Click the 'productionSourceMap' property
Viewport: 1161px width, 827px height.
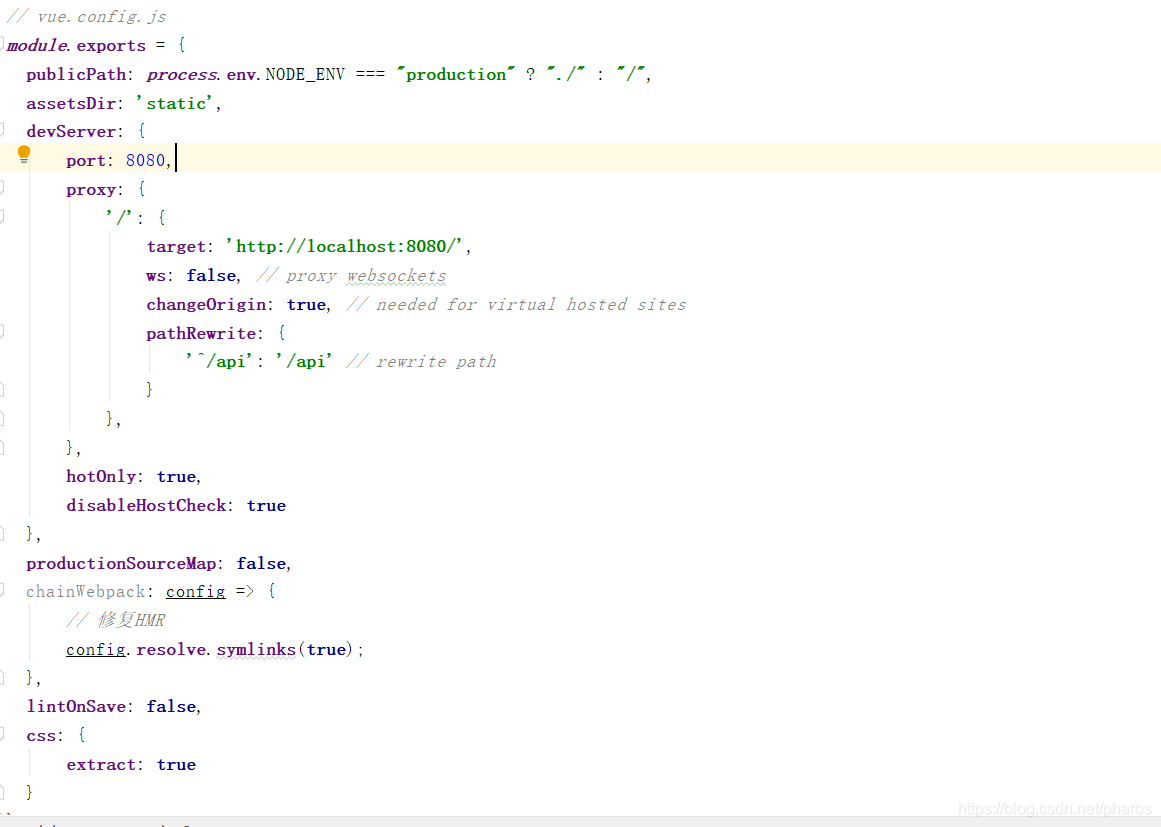(121, 563)
